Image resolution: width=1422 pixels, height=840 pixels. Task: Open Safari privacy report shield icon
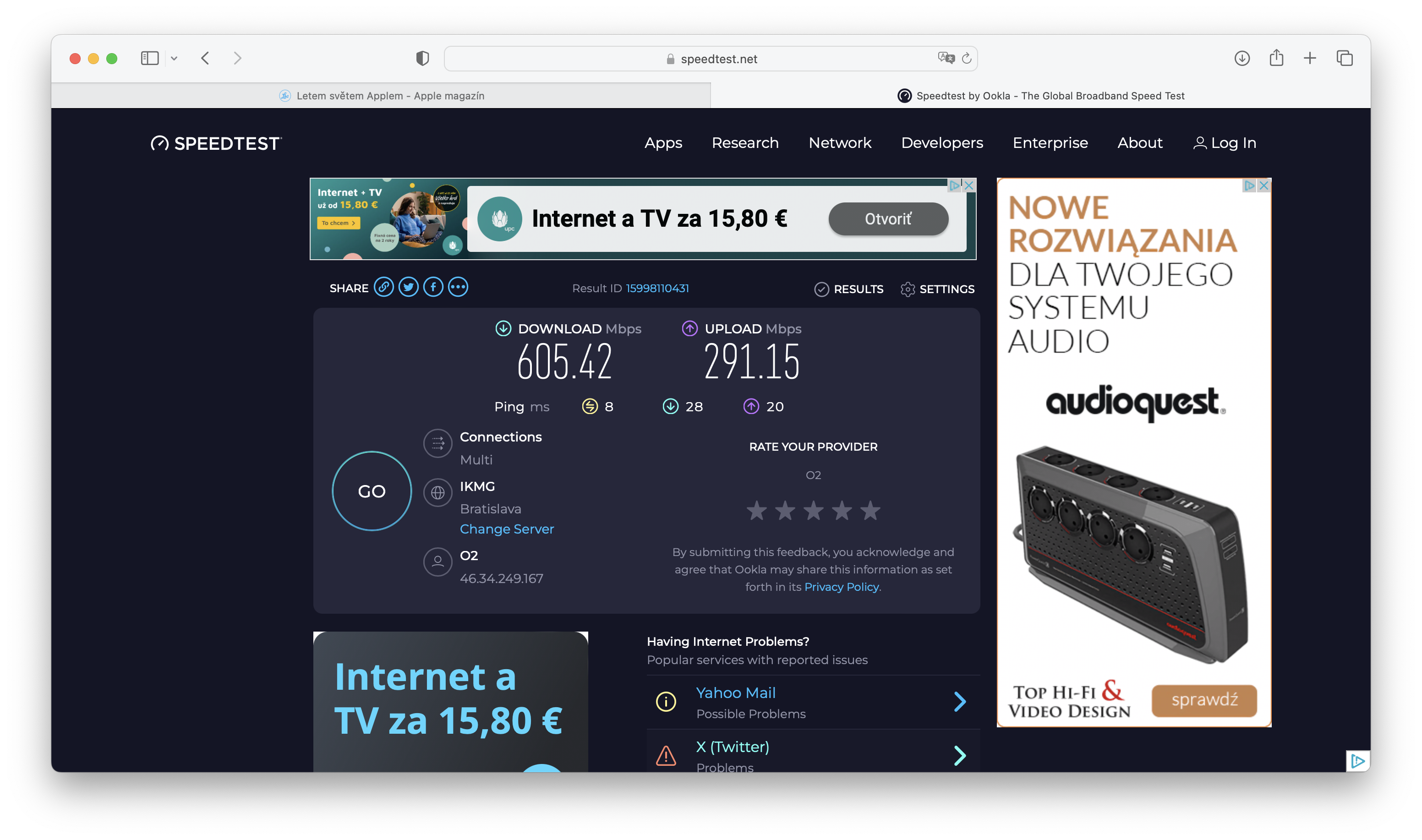click(422, 58)
